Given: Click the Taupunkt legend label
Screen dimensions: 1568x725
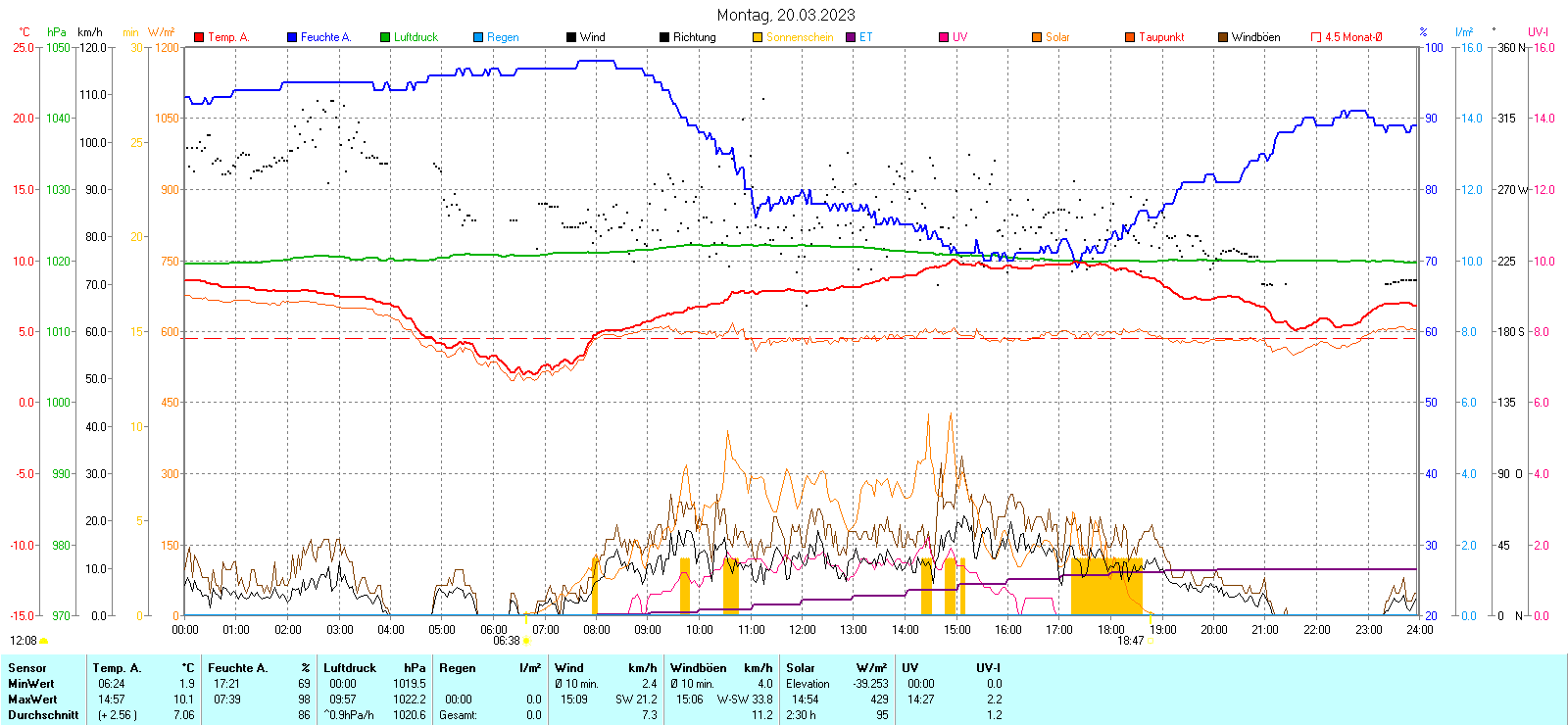Looking at the screenshot, I should click(1161, 37).
